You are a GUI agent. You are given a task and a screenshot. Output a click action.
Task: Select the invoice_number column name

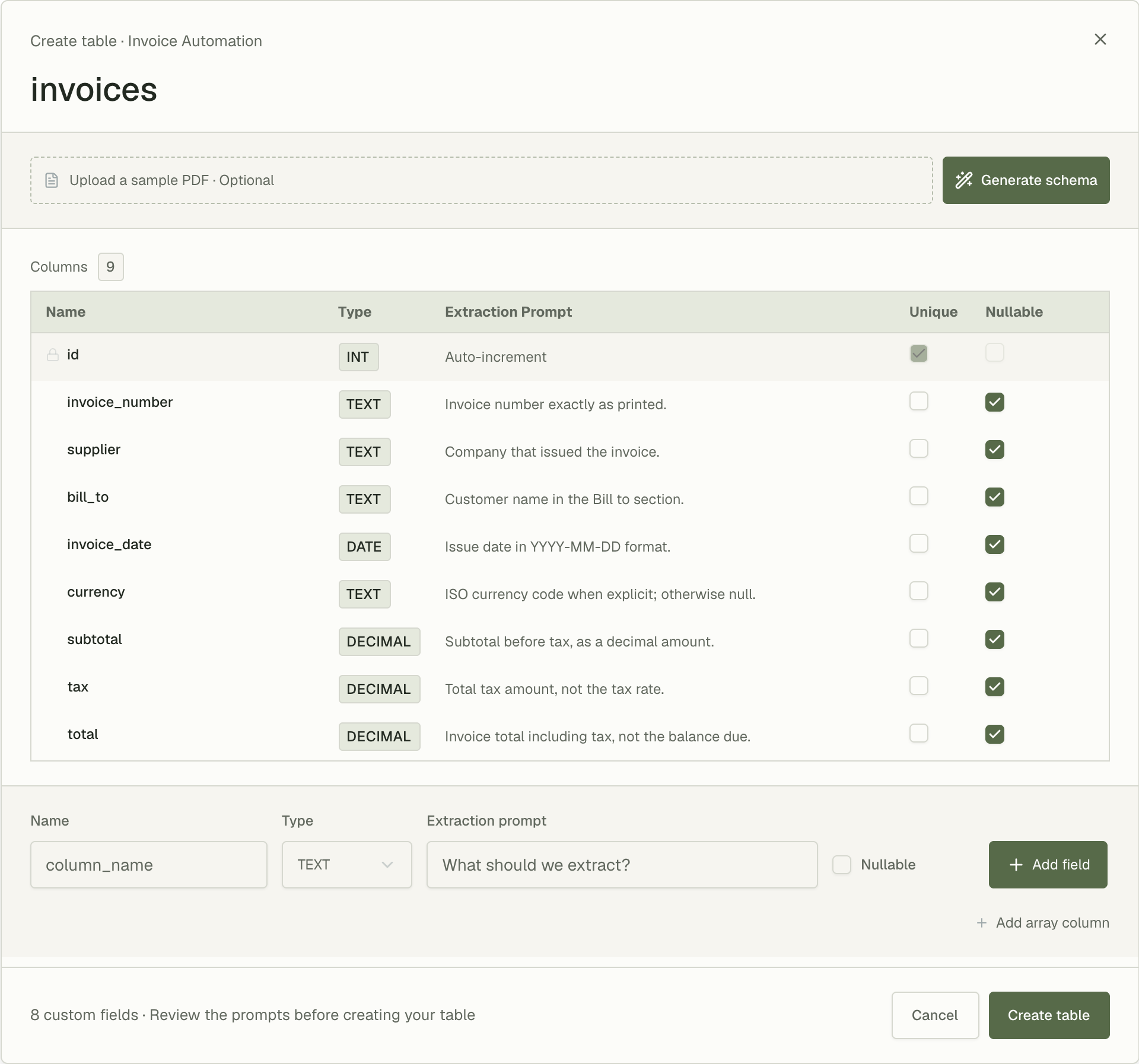(120, 402)
